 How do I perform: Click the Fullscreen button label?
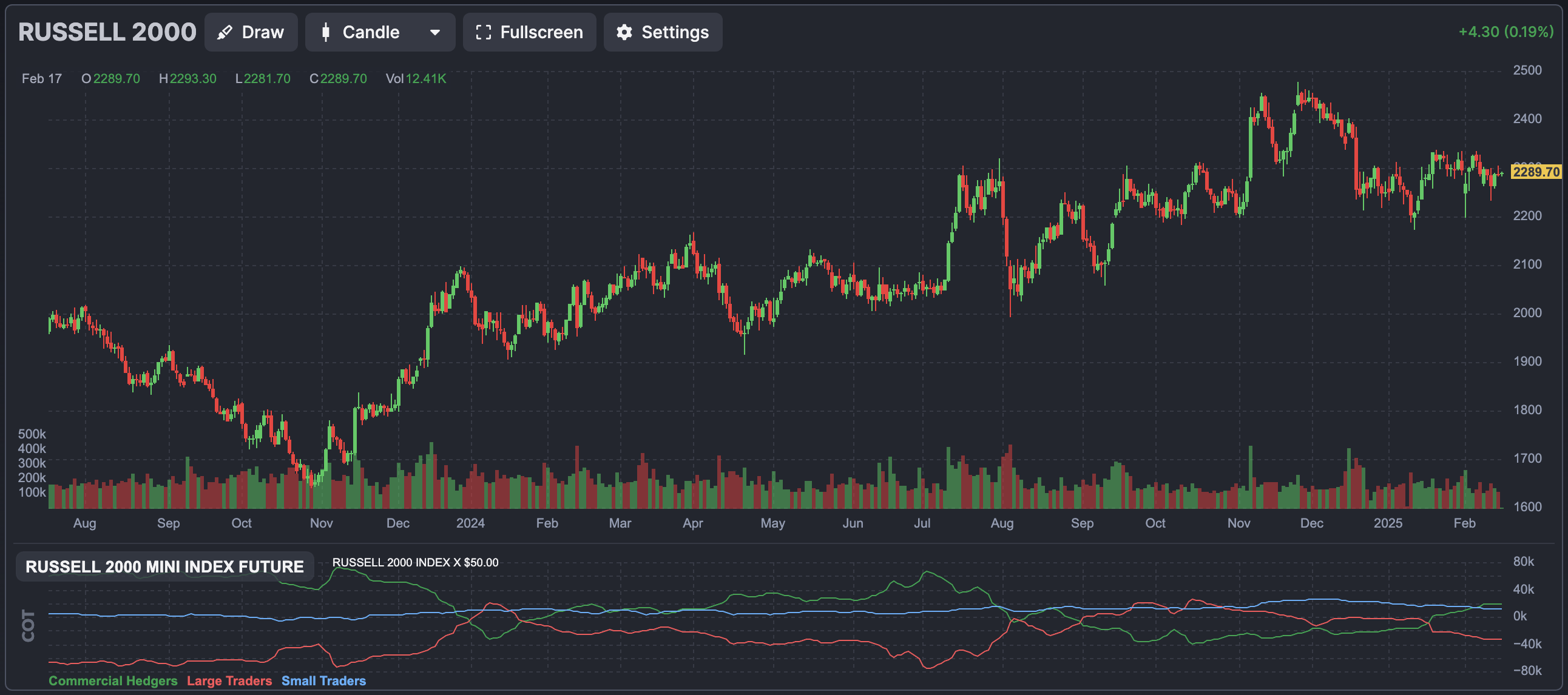(541, 32)
